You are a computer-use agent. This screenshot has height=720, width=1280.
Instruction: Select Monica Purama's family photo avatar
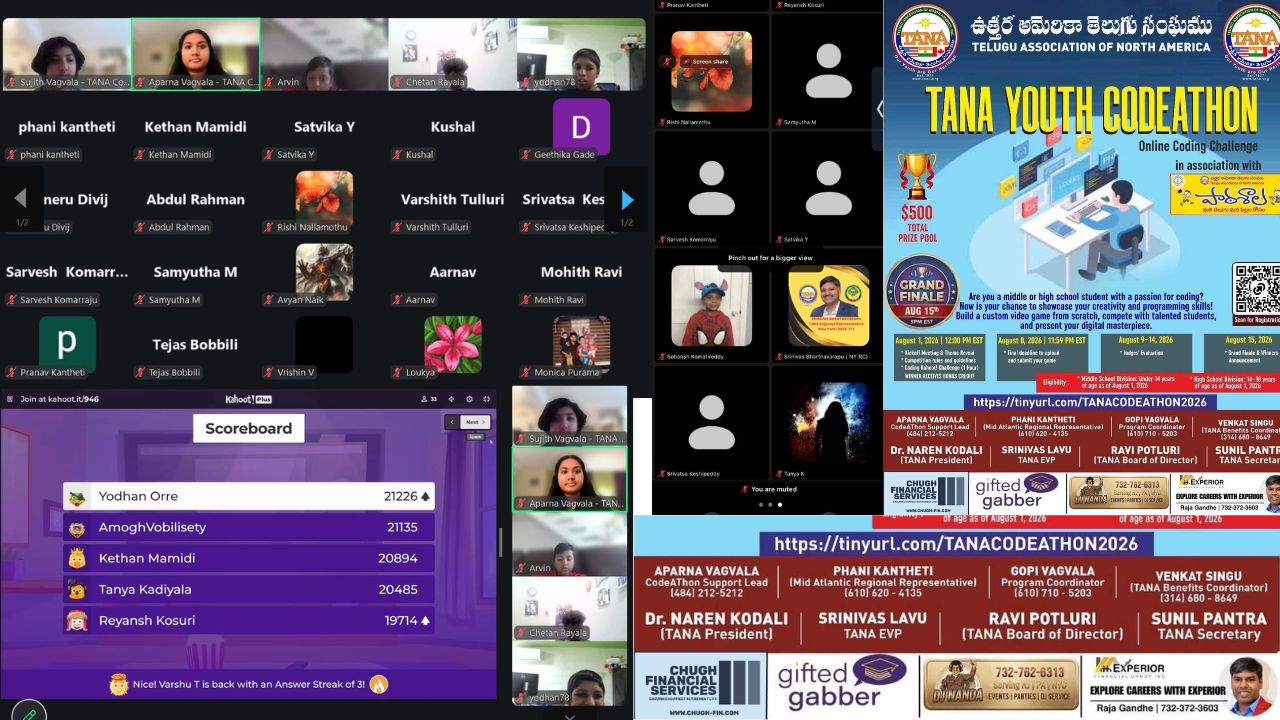581,345
